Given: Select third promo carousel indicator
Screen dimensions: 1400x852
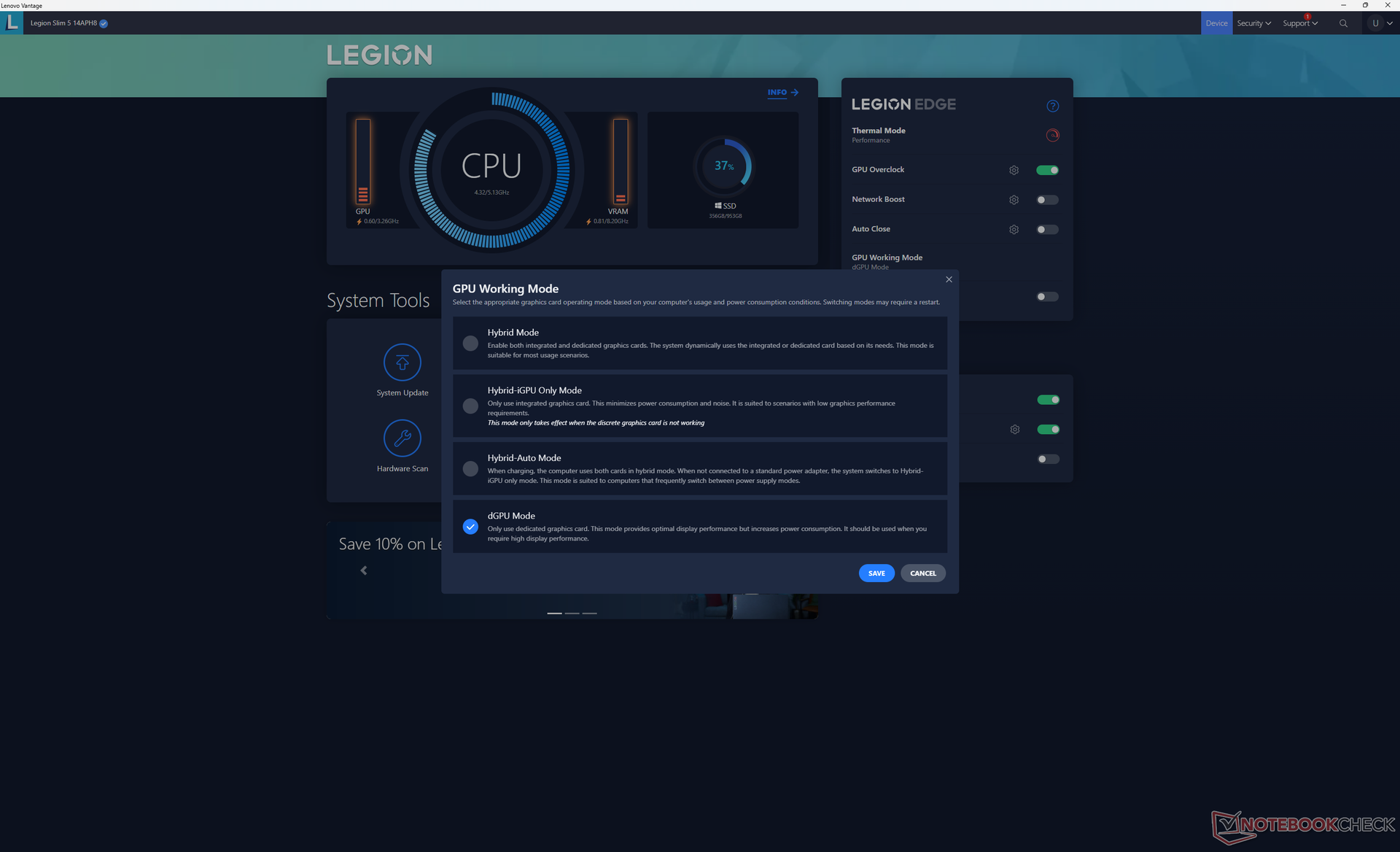Looking at the screenshot, I should 589,613.
